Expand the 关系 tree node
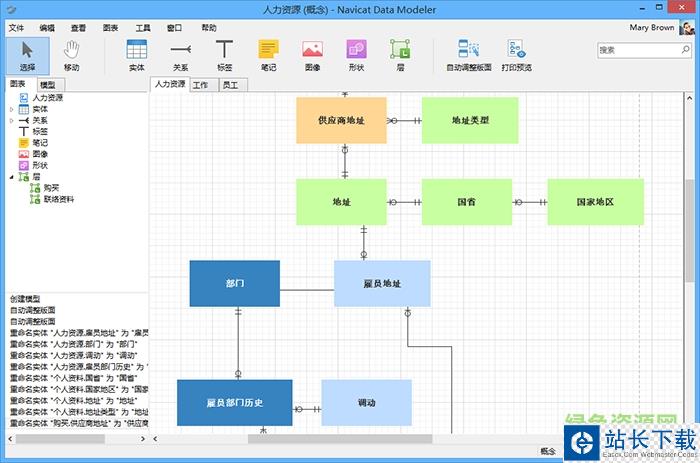This screenshot has height=463, width=700. (x=12, y=121)
